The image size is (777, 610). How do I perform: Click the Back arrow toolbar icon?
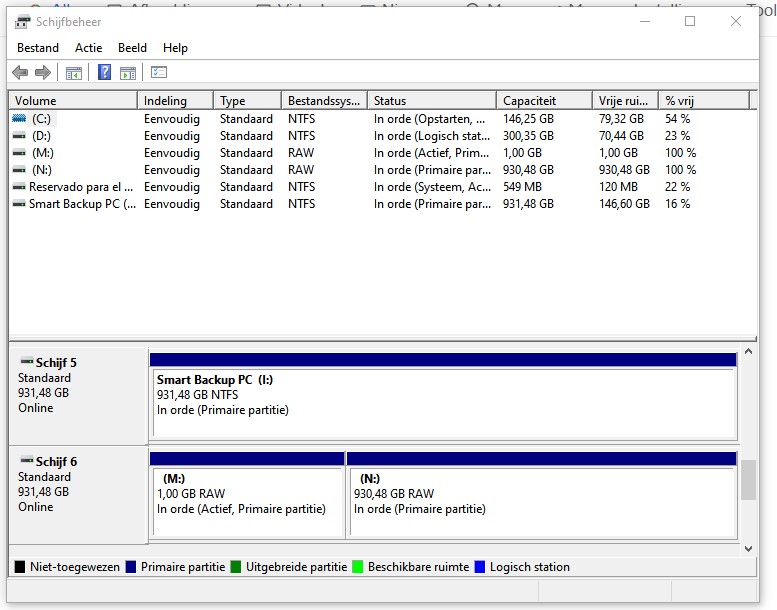[x=20, y=72]
